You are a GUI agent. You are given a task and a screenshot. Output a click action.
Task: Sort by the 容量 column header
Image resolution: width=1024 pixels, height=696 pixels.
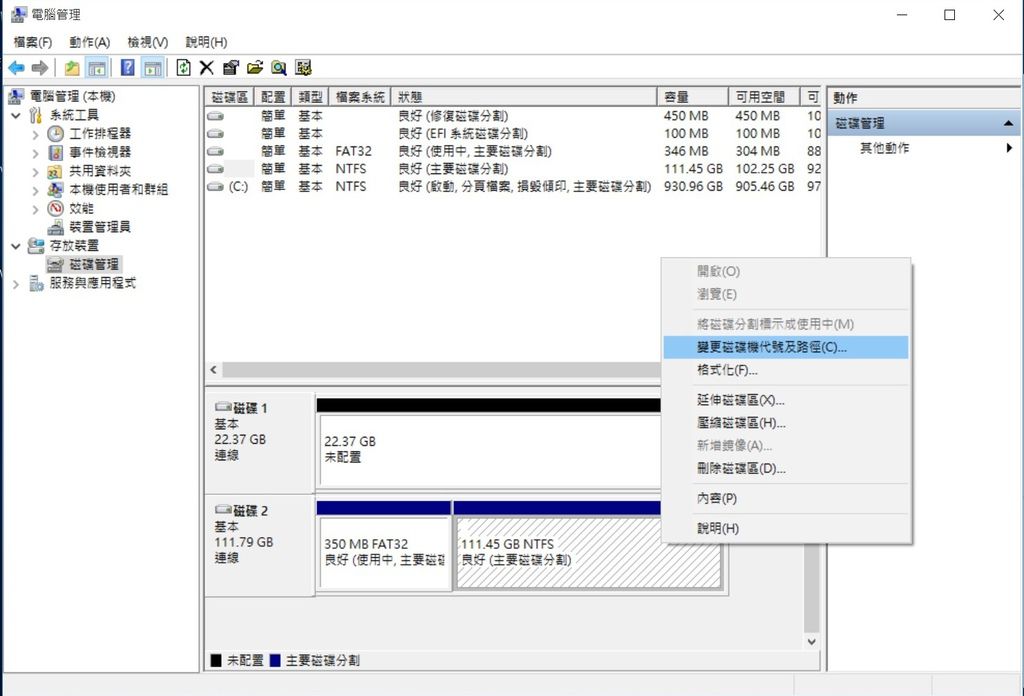693,97
